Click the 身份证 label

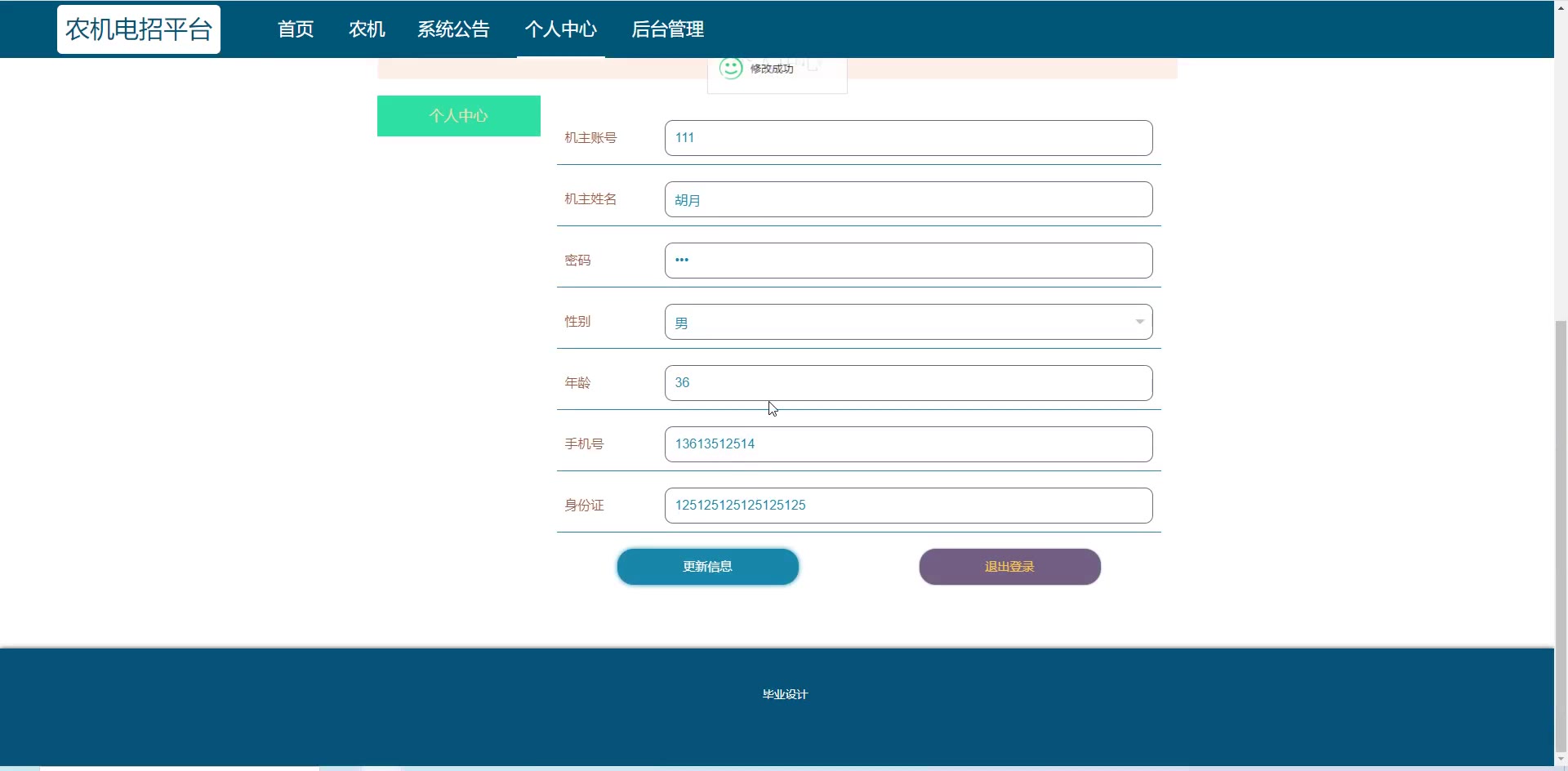pyautogui.click(x=584, y=506)
